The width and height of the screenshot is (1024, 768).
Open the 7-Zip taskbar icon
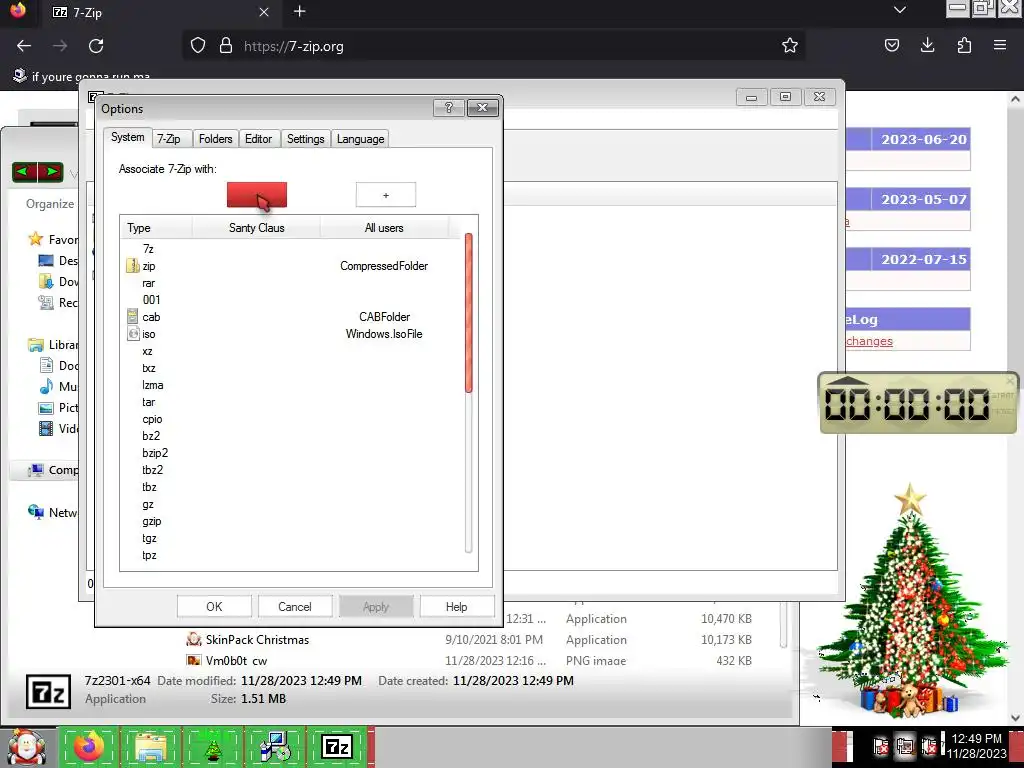(337, 747)
